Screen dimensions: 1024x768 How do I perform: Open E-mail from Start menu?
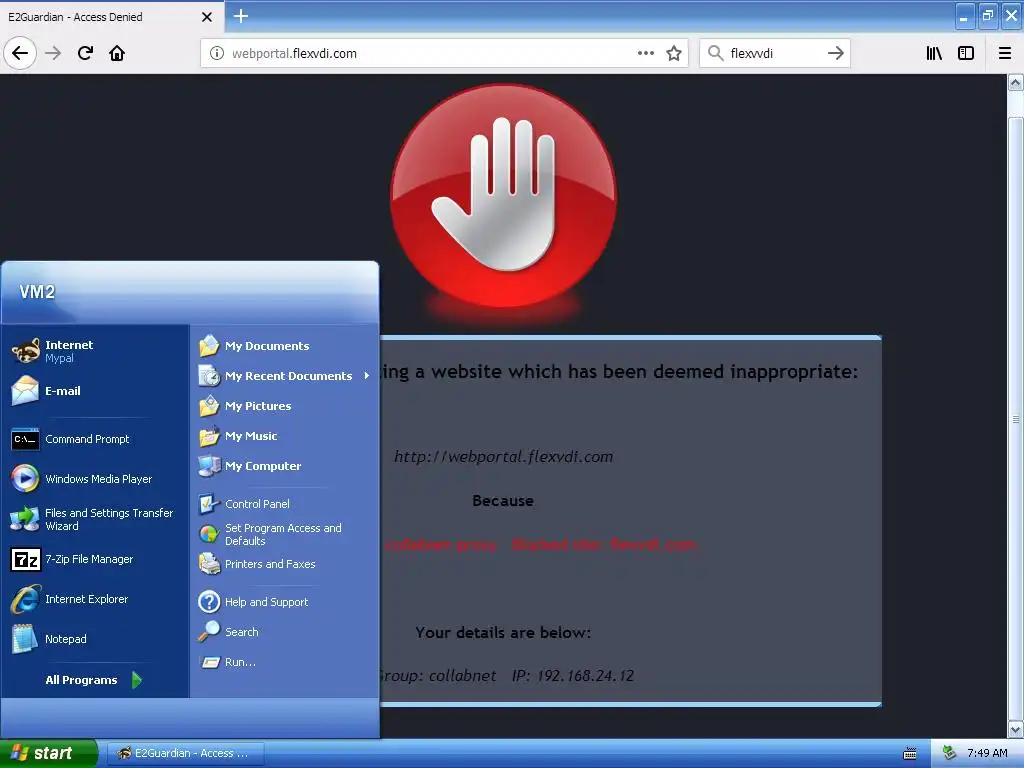point(95,391)
